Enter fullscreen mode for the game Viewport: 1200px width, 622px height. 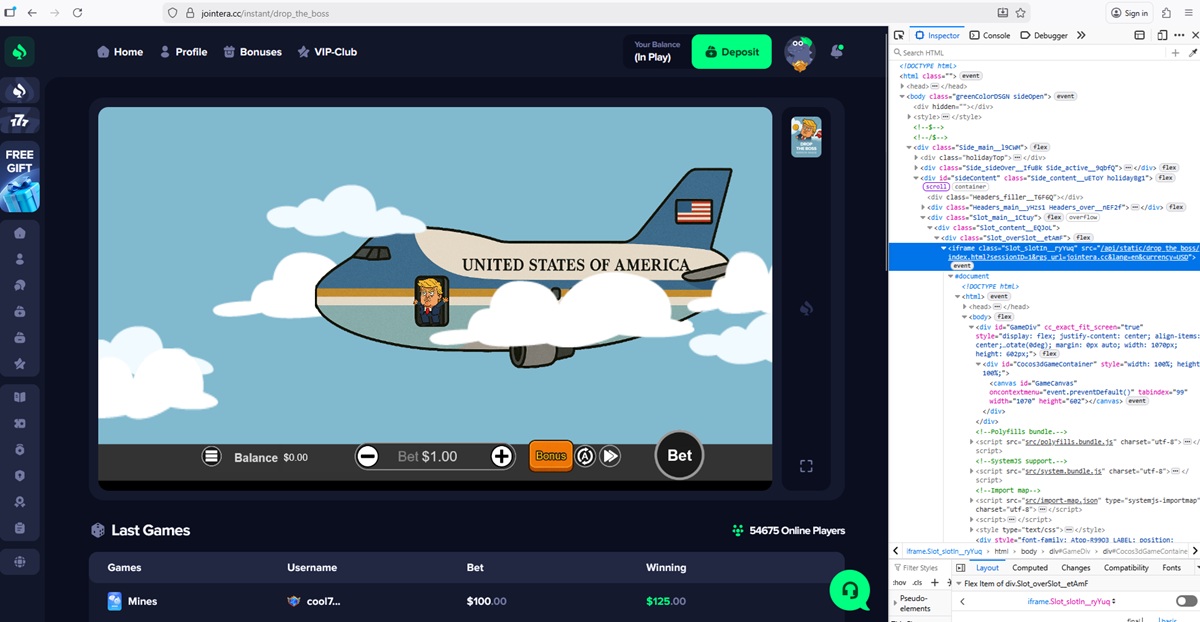click(x=807, y=466)
